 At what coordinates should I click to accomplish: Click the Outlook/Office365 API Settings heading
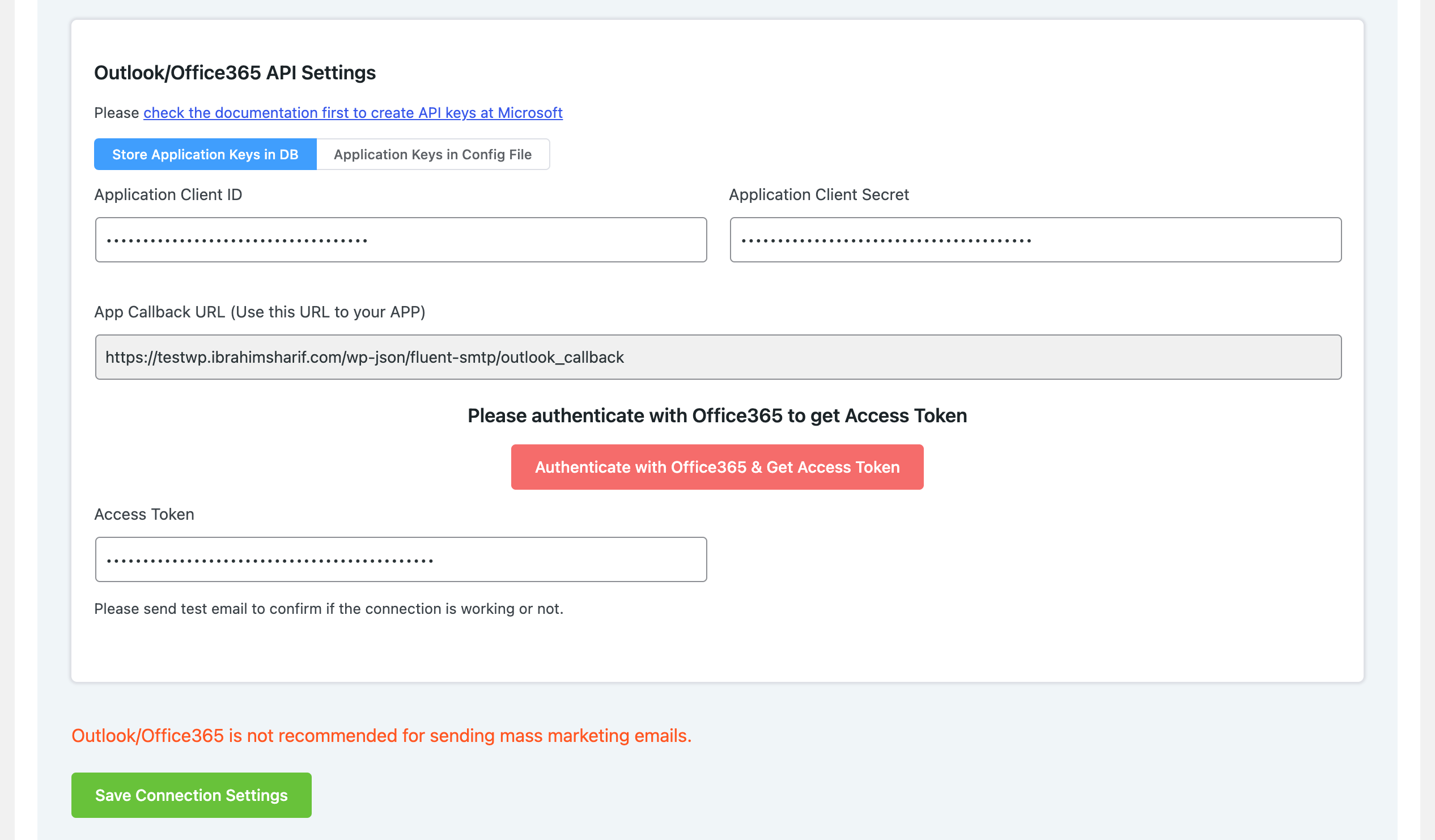[x=235, y=73]
